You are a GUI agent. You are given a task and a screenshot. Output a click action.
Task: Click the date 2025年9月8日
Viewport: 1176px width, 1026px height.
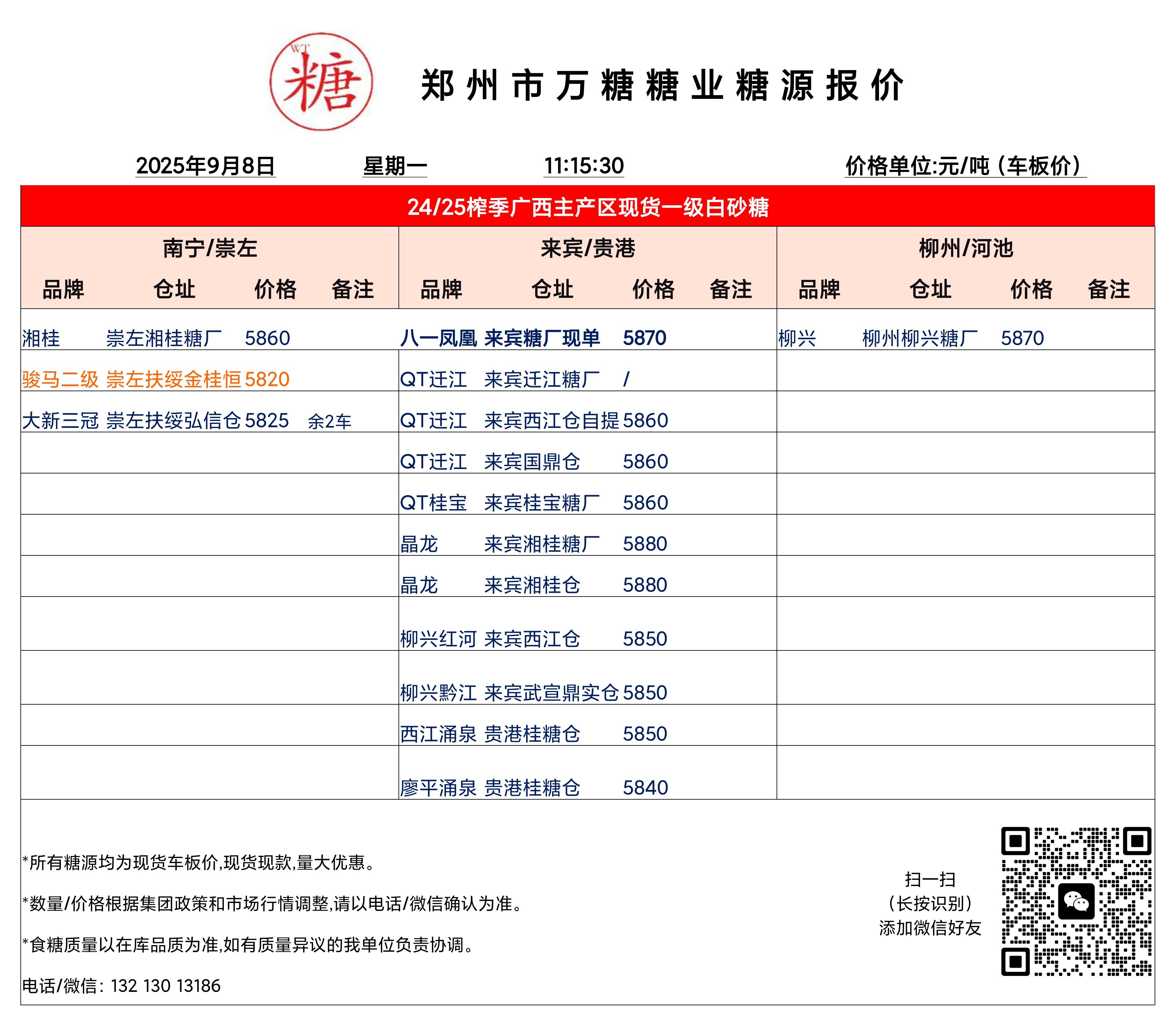point(206,166)
